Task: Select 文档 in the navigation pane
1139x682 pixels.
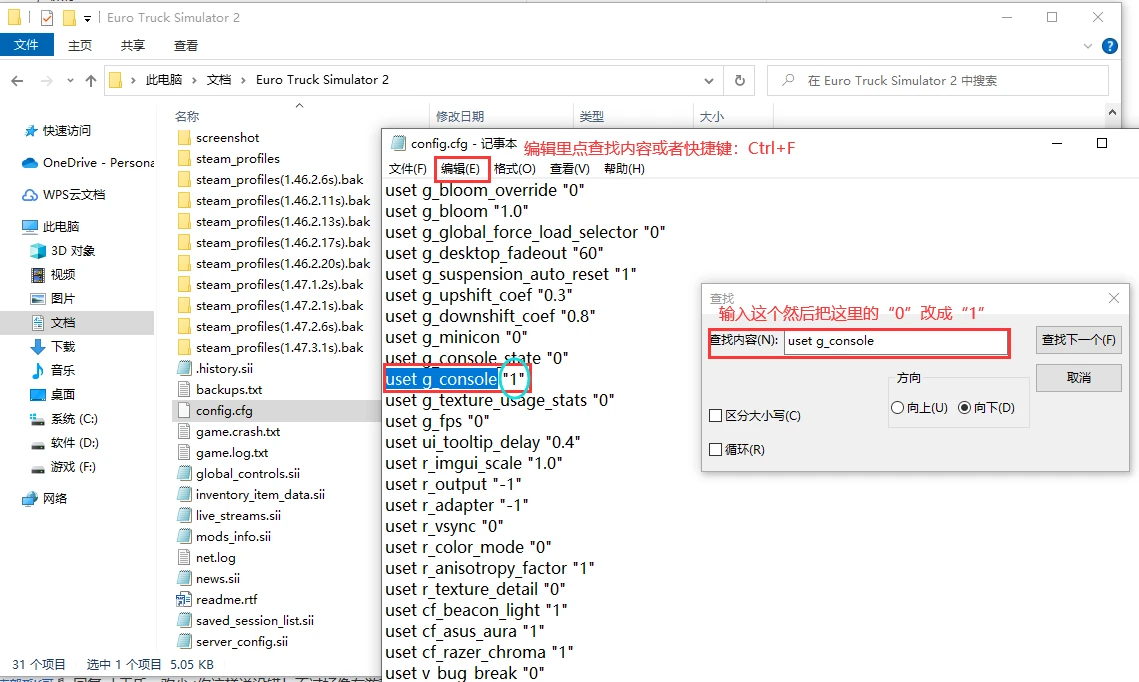Action: pyautogui.click(x=54, y=322)
